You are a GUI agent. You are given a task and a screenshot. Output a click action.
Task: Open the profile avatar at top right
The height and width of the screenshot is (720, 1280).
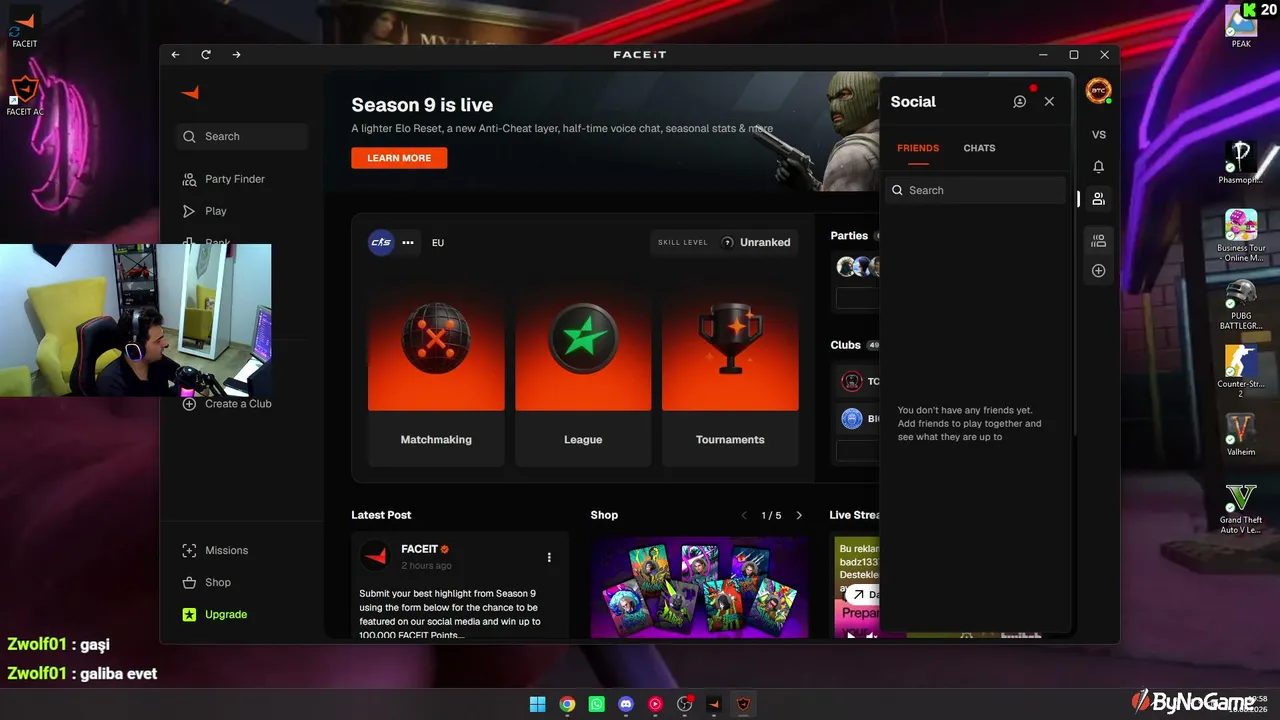pyautogui.click(x=1098, y=90)
